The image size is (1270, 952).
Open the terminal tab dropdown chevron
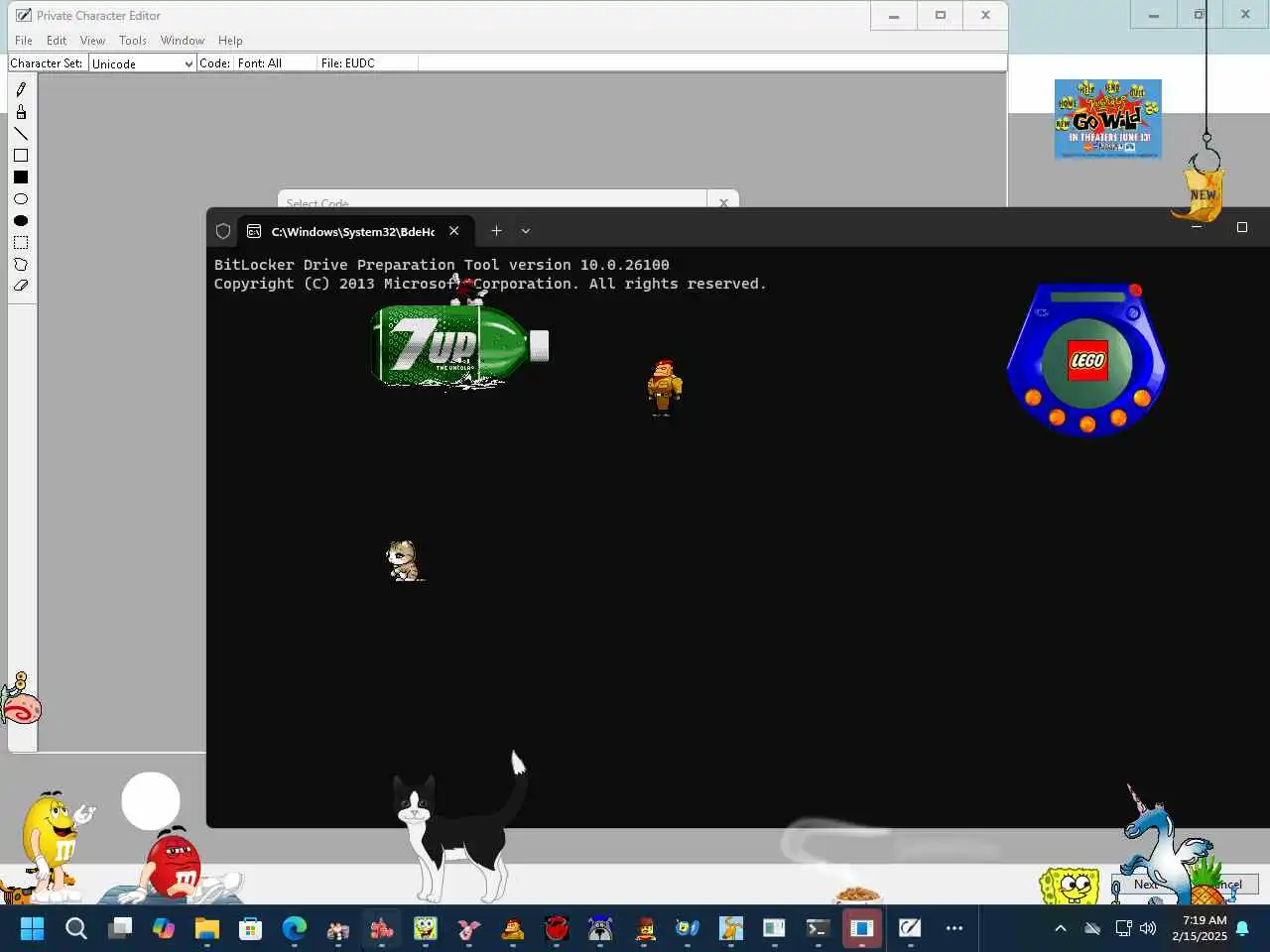[526, 231]
